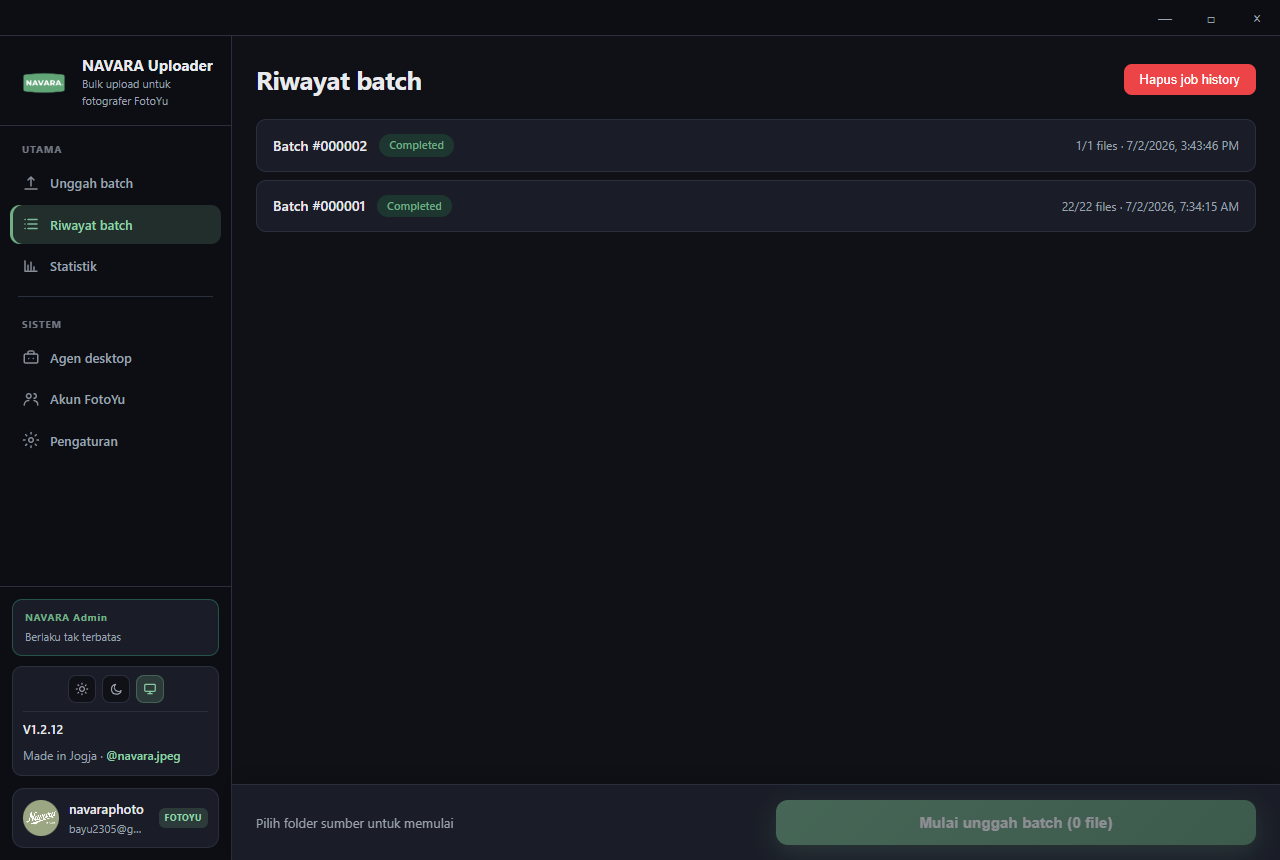1280x860 pixels.
Task: Switch to dark theme with moon icon
Action: click(116, 689)
